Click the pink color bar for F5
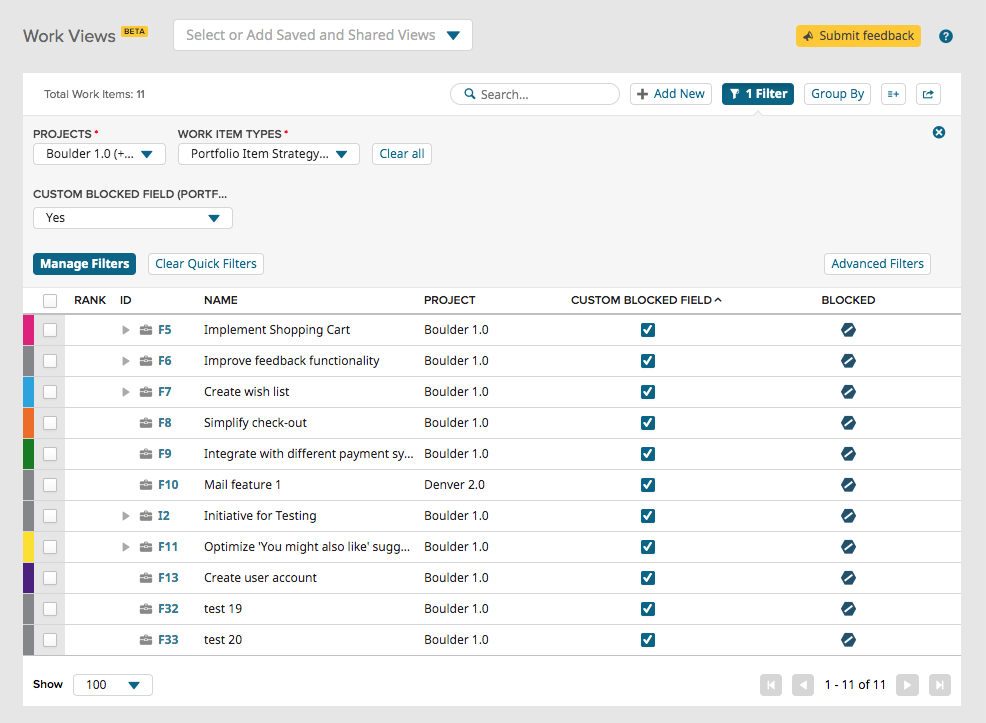This screenshot has height=723, width=986. point(28,330)
